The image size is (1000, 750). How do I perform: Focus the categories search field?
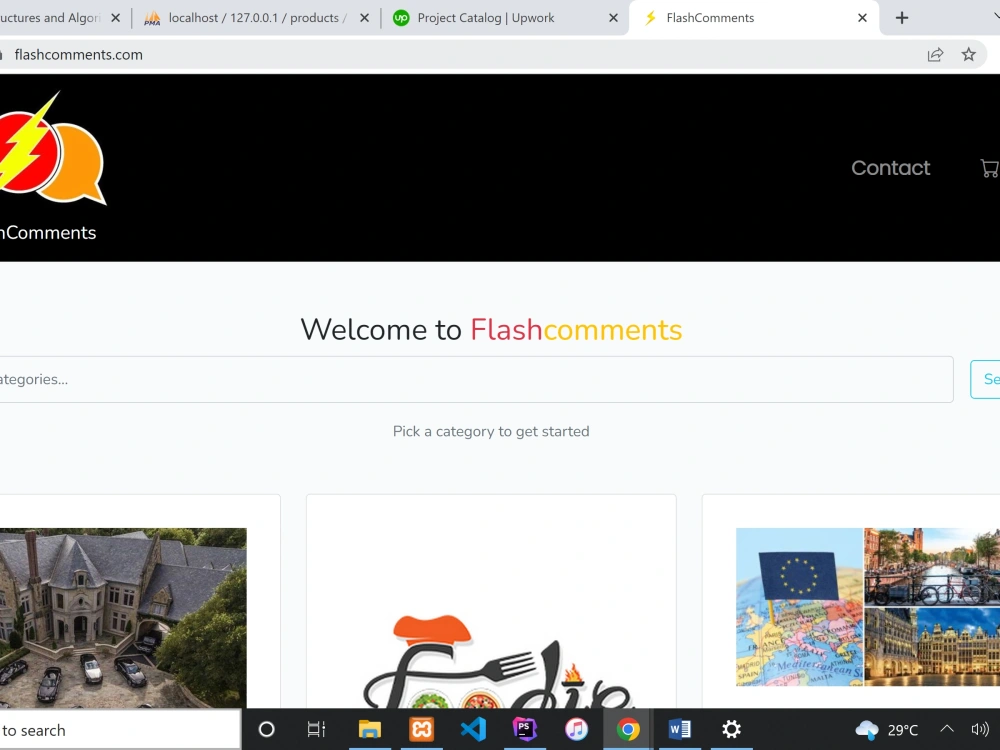pyautogui.click(x=476, y=379)
